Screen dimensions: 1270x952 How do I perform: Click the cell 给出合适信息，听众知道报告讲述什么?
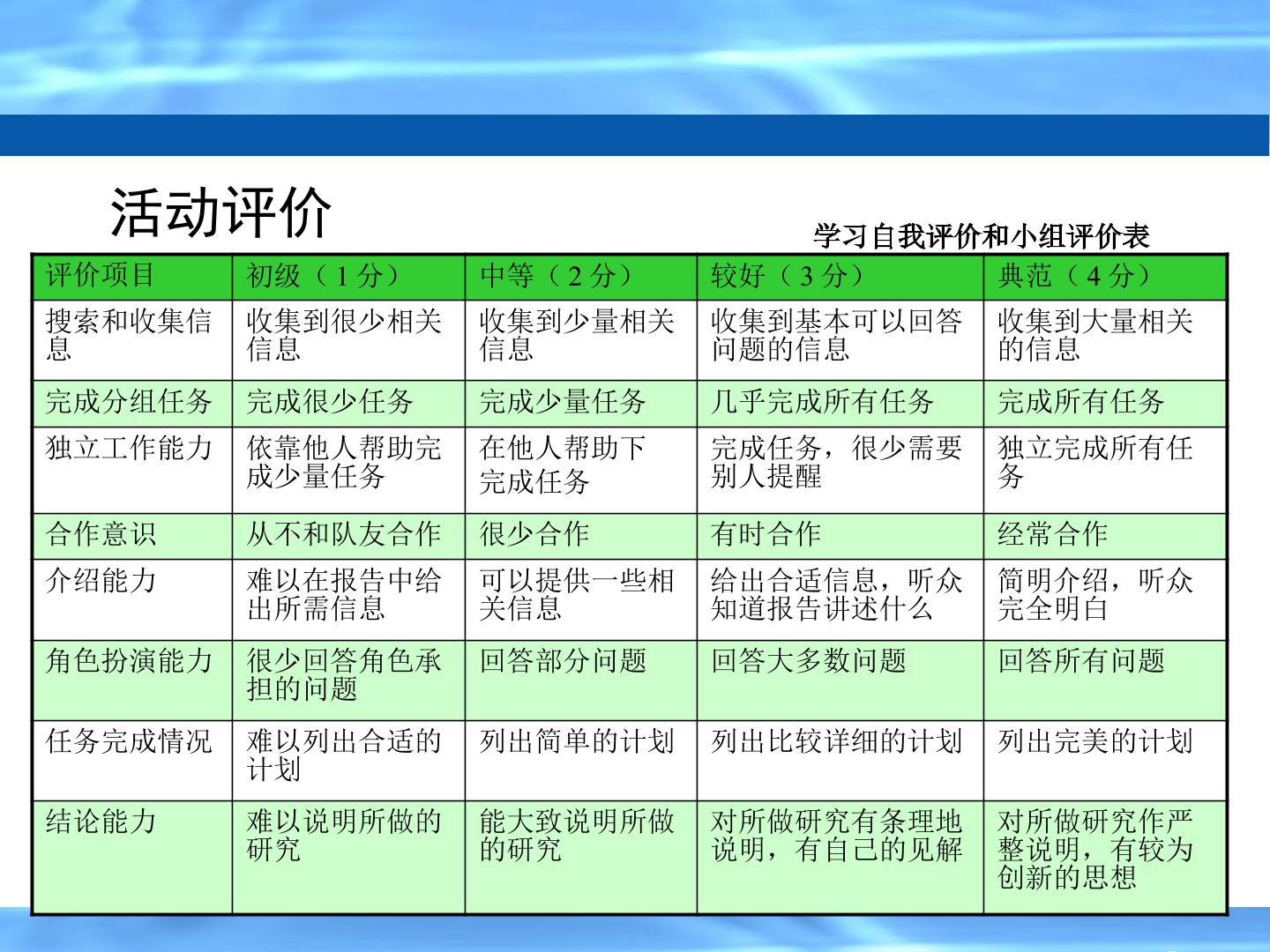click(840, 599)
